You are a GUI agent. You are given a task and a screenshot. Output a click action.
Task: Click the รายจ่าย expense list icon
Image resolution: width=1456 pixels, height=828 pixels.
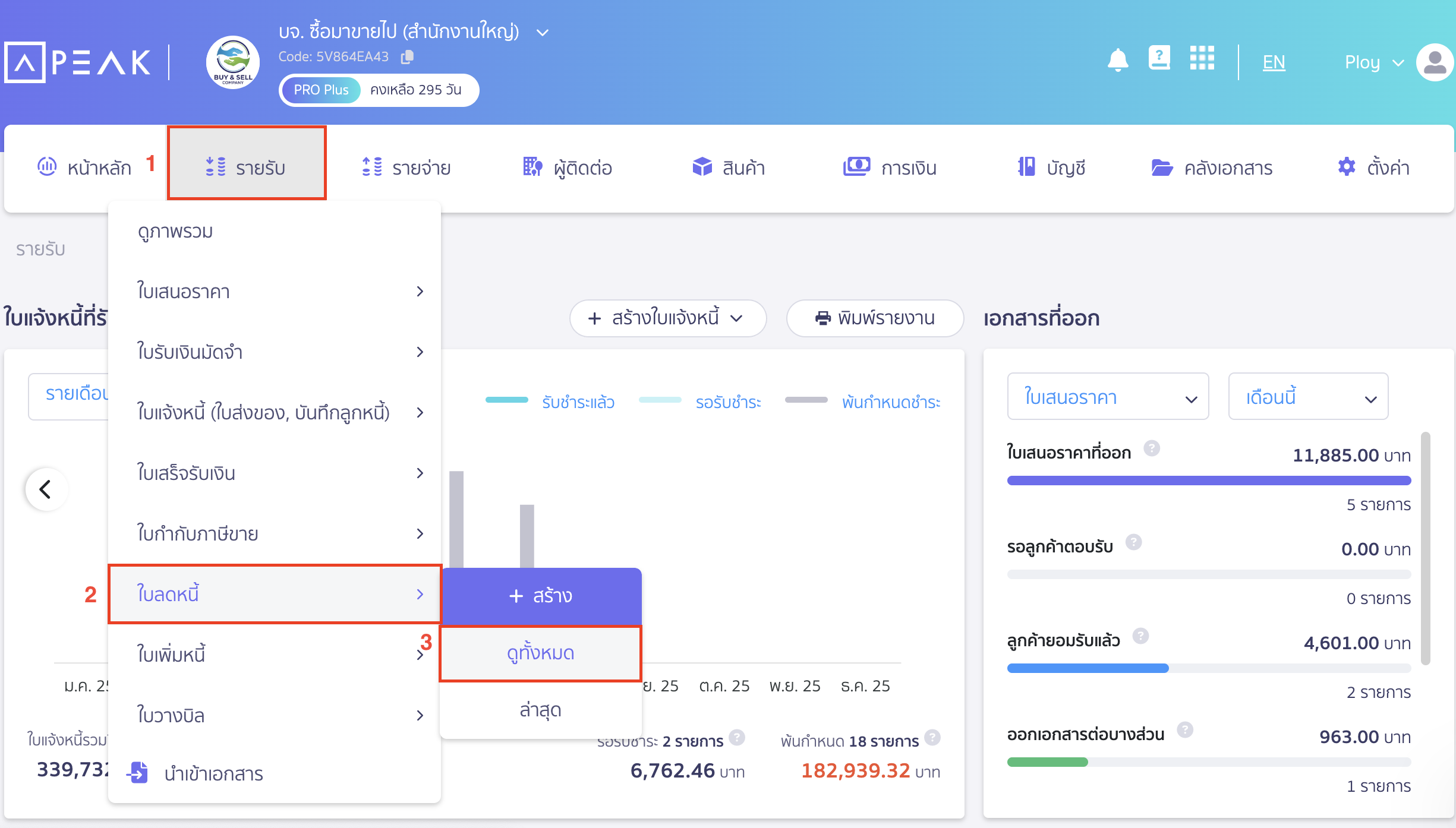tap(373, 167)
